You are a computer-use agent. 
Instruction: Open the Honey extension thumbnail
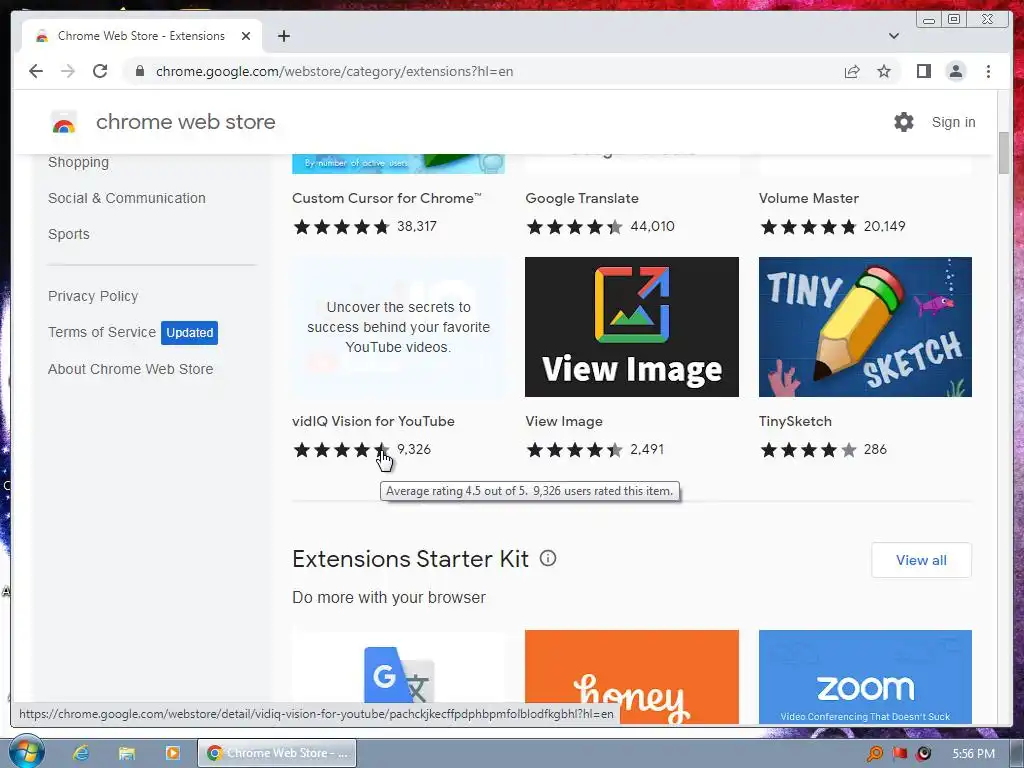tap(632, 677)
